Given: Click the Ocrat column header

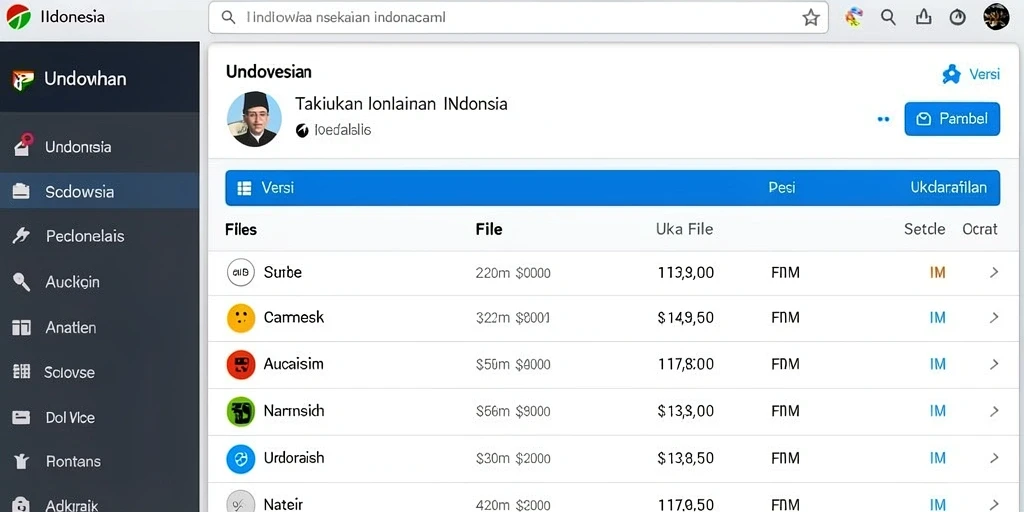Looking at the screenshot, I should [x=980, y=229].
